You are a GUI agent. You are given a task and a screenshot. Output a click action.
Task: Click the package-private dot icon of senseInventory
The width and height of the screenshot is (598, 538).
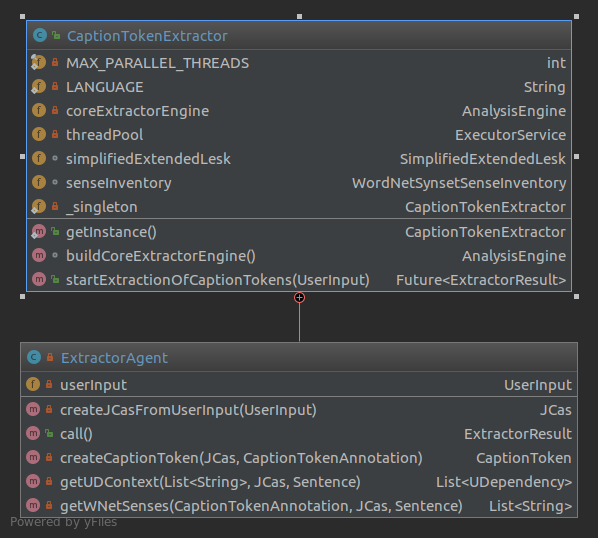click(x=55, y=183)
